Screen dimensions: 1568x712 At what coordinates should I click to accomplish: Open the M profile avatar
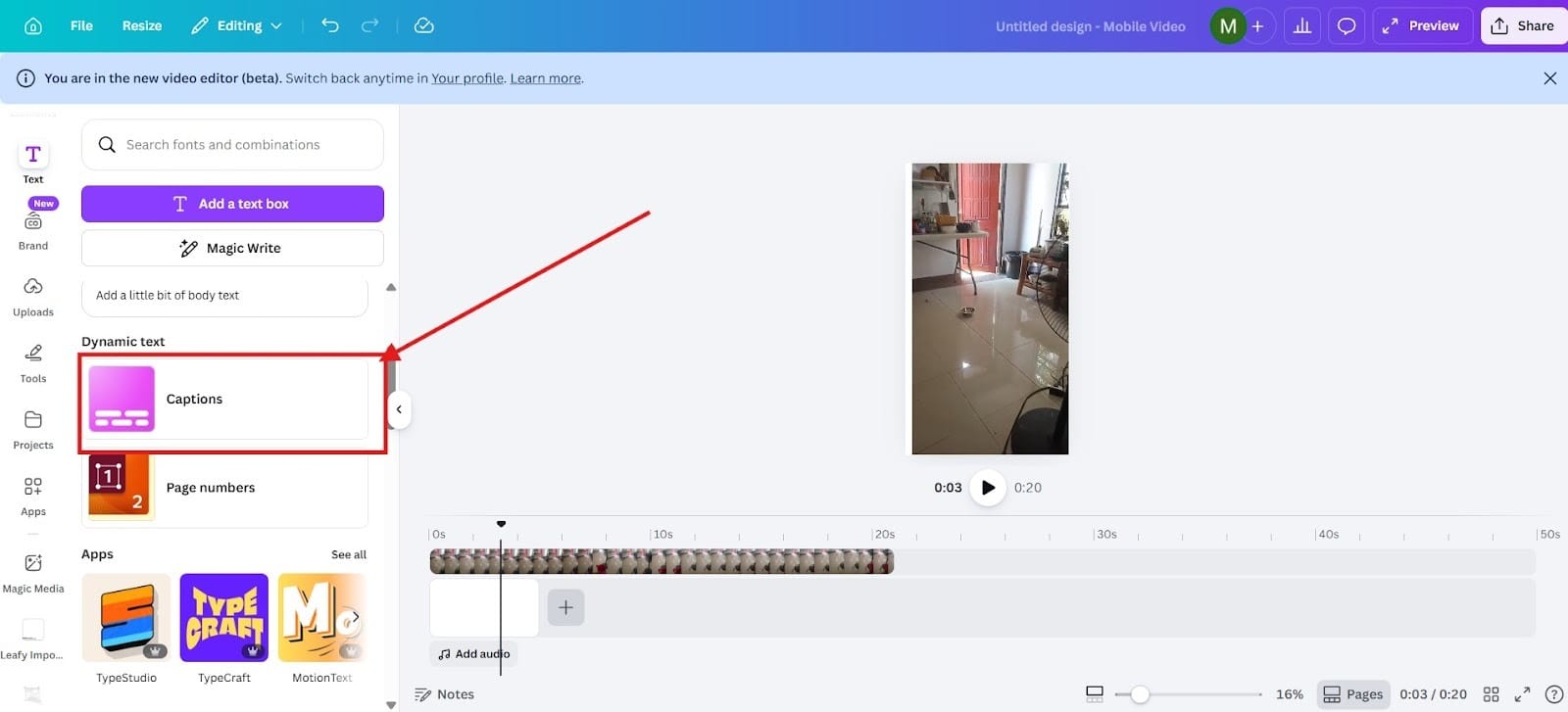click(1228, 26)
